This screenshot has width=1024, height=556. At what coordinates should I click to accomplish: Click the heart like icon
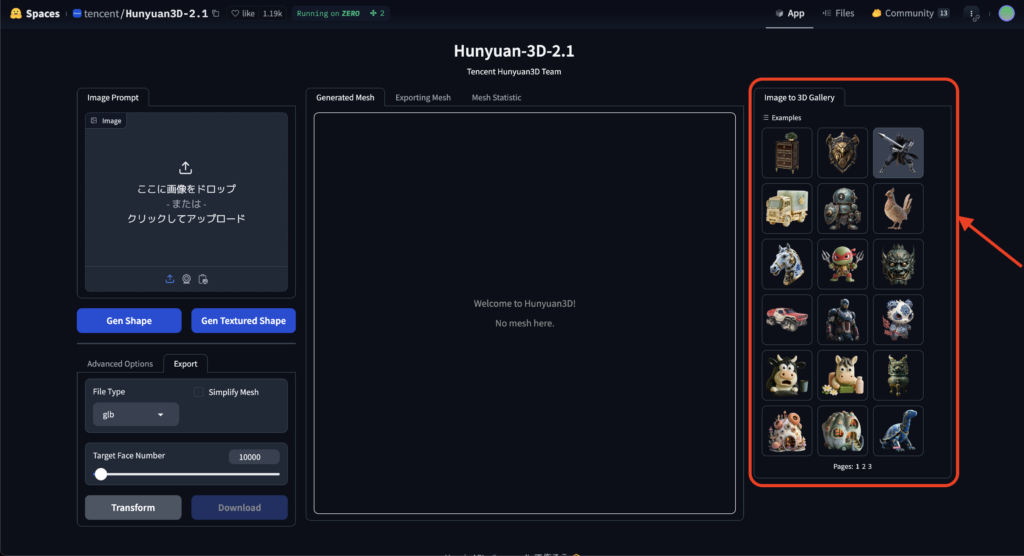point(235,13)
